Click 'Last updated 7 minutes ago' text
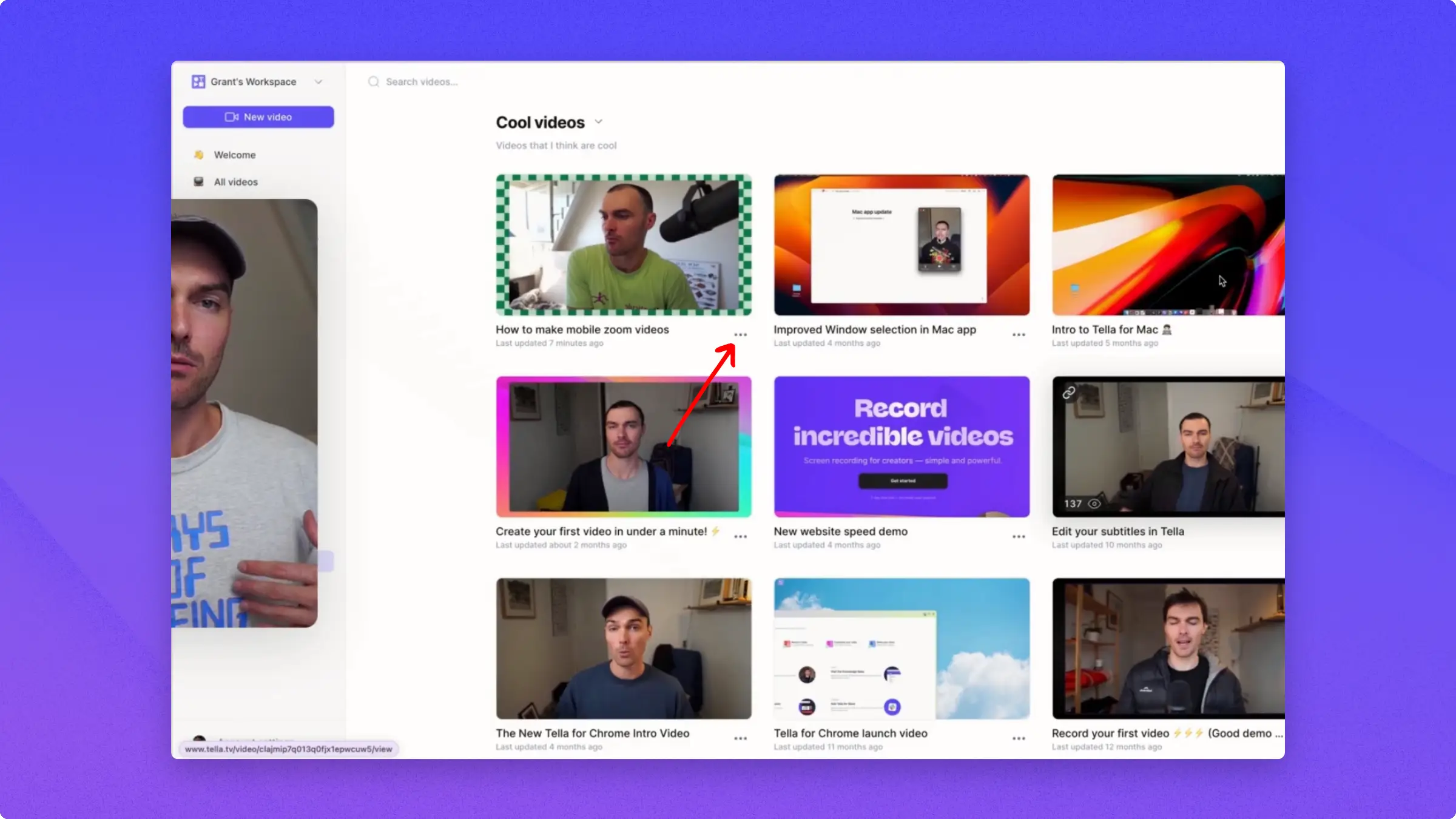The image size is (1456, 819). pos(550,343)
